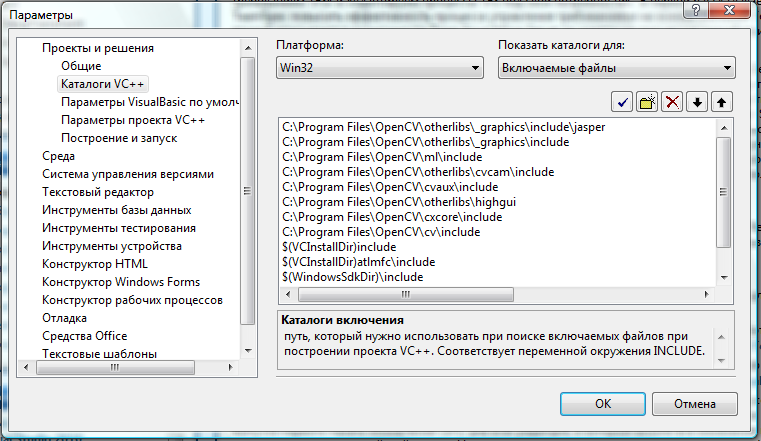Select the OpenCV\cxcore\include path
This screenshot has height=441, width=761.
392,217
